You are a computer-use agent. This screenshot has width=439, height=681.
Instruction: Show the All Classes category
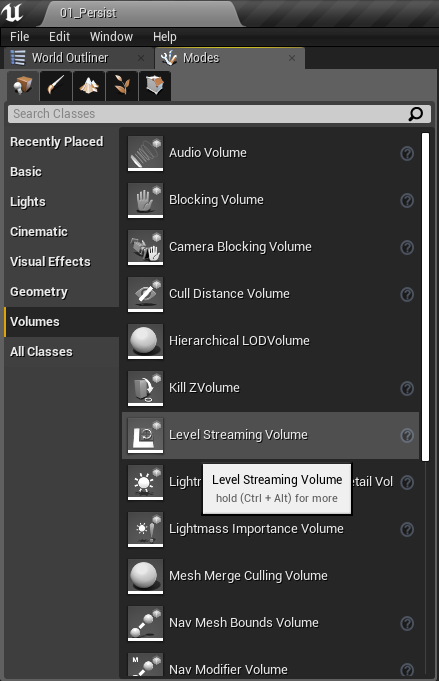(x=41, y=352)
